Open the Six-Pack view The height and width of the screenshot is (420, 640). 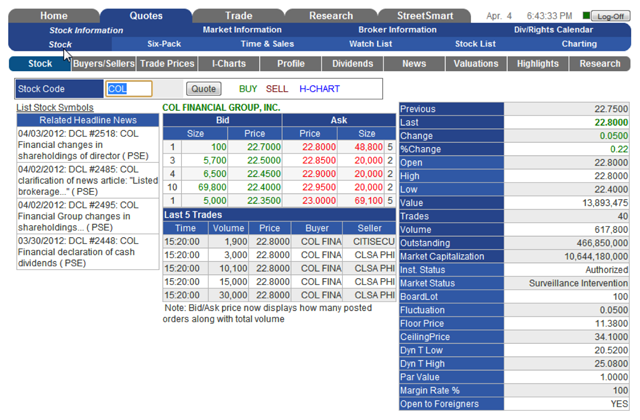point(164,44)
